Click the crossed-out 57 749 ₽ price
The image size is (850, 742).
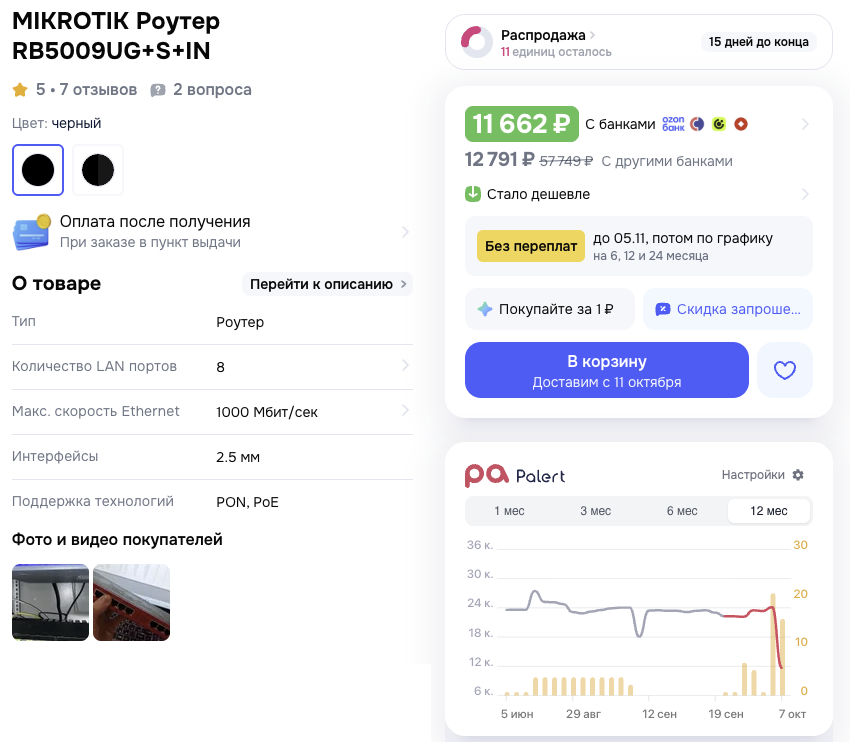coord(566,161)
